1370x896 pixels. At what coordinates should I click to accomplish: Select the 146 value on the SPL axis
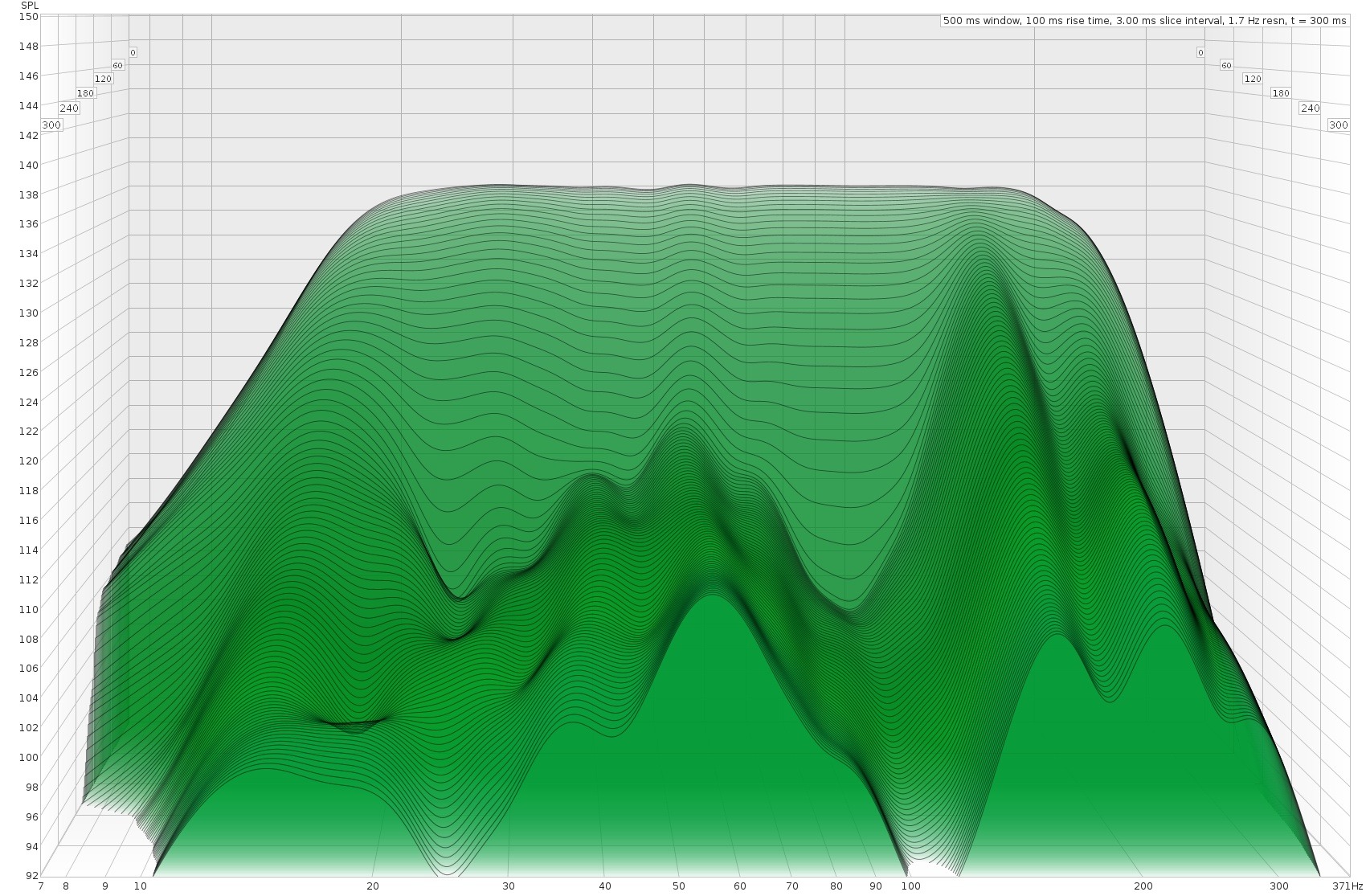tap(29, 76)
